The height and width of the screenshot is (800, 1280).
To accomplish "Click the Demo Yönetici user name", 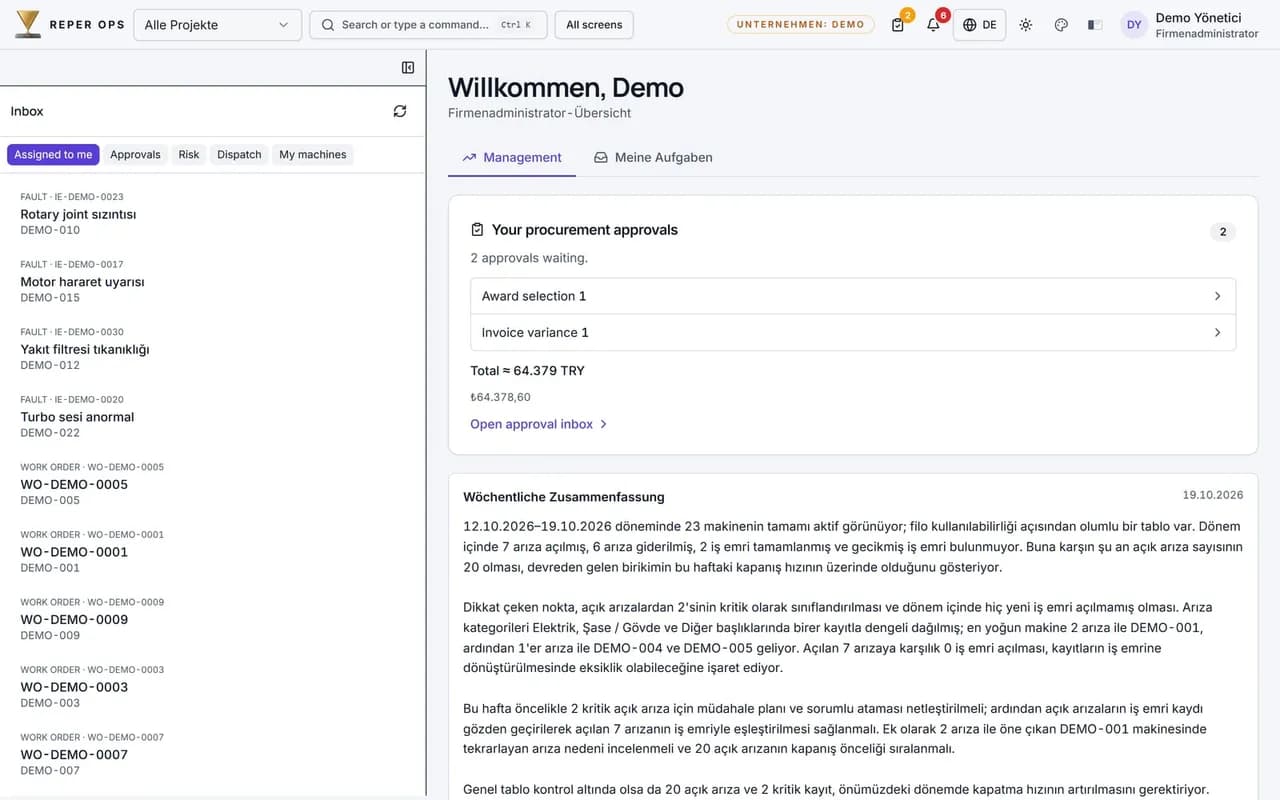I will [x=1198, y=17].
